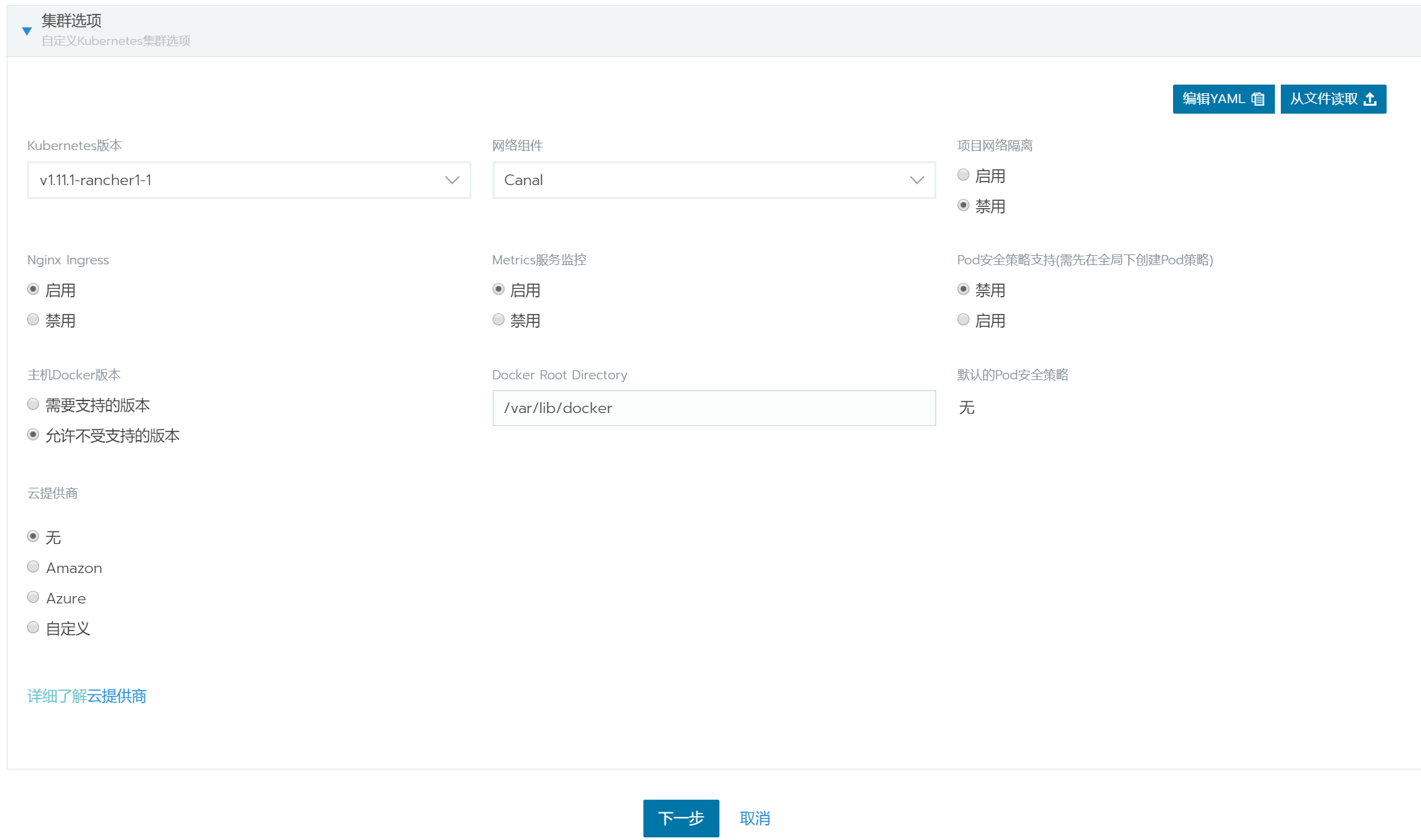Collapse the cluster options section triangle
Image resolution: width=1421 pixels, height=840 pixels.
tap(26, 31)
